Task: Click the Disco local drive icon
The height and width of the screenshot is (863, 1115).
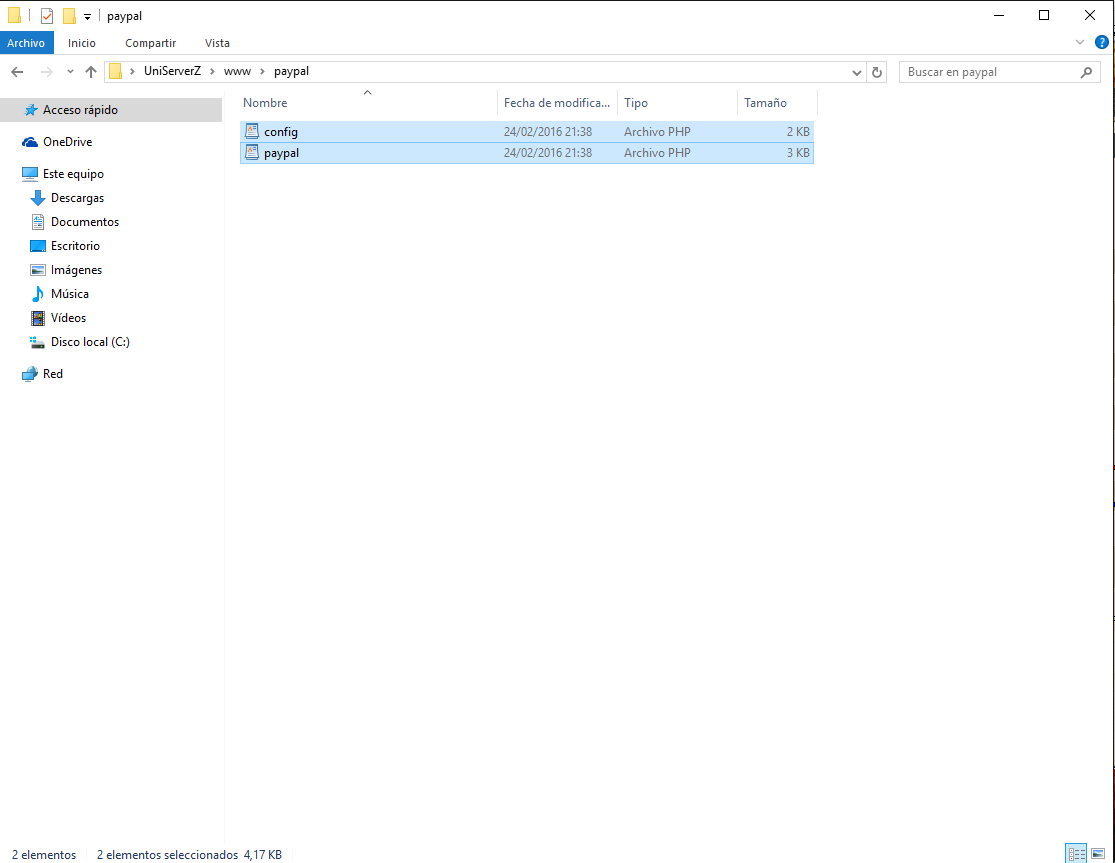Action: click(x=37, y=342)
